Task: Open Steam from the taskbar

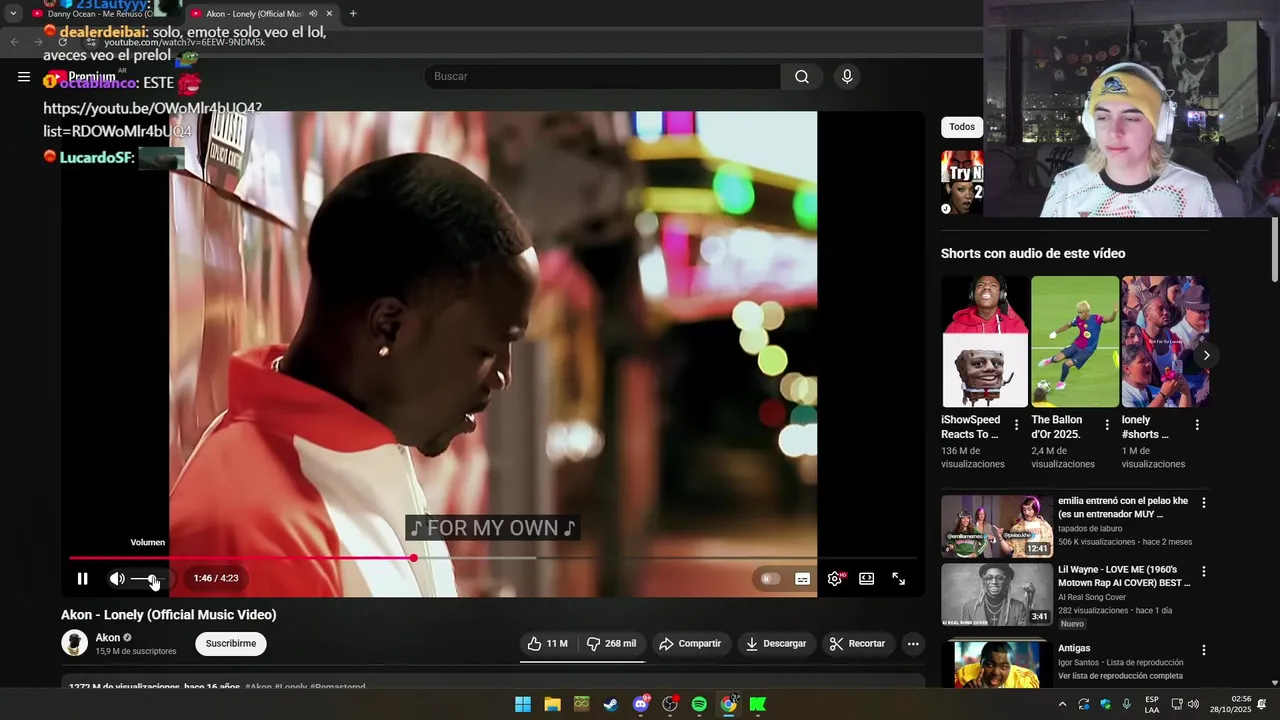Action: [611, 704]
